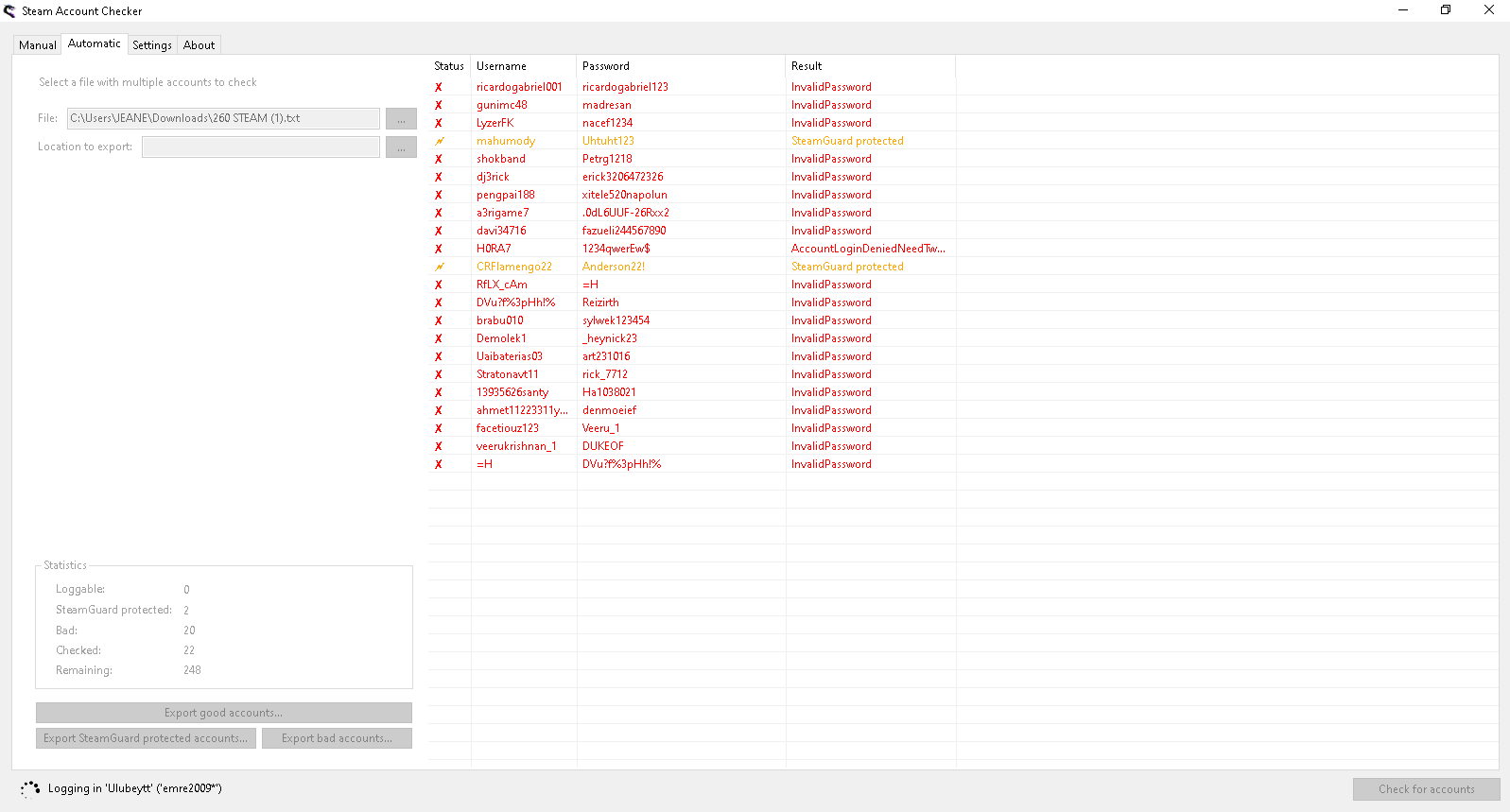Select the Automatic tab
The width and height of the screenshot is (1510, 812).
pyautogui.click(x=95, y=43)
